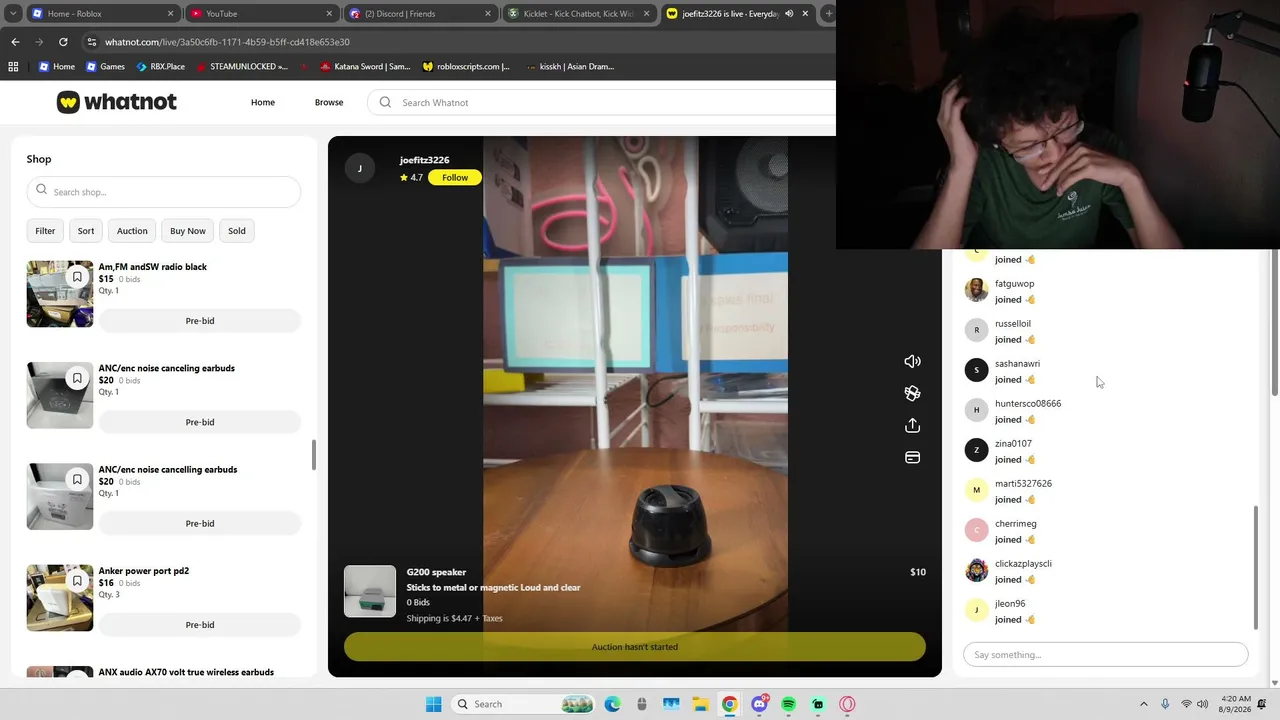Mute the live stream audio
The width and height of the screenshot is (1280, 720).
[912, 361]
